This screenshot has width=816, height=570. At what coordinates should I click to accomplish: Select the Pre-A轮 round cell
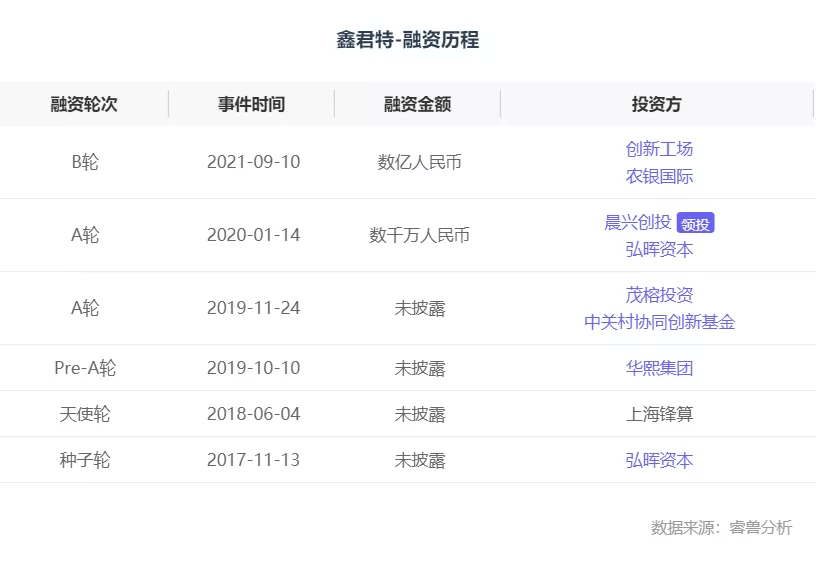click(x=85, y=368)
